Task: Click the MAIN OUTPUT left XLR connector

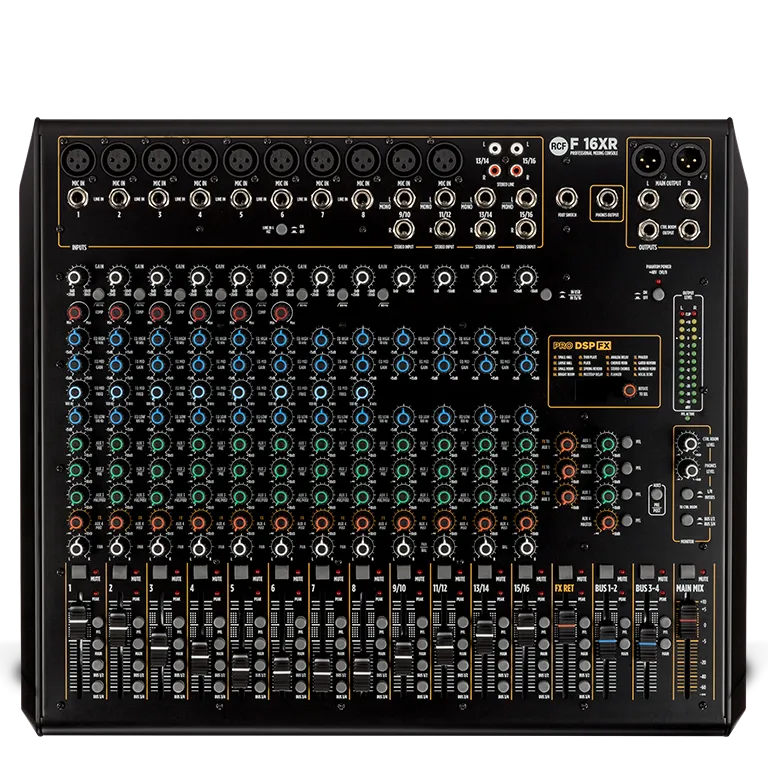Action: (x=648, y=160)
